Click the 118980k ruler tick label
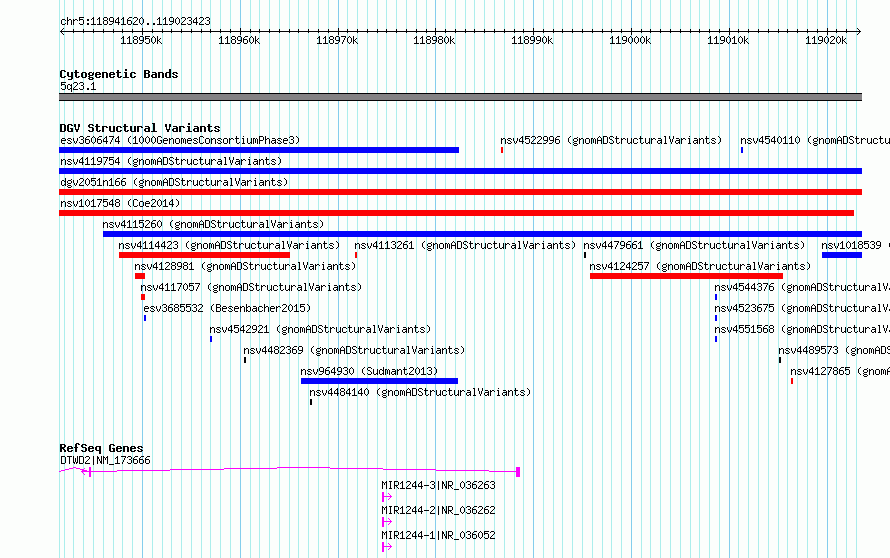The width and height of the screenshot is (890, 558). pos(434,40)
